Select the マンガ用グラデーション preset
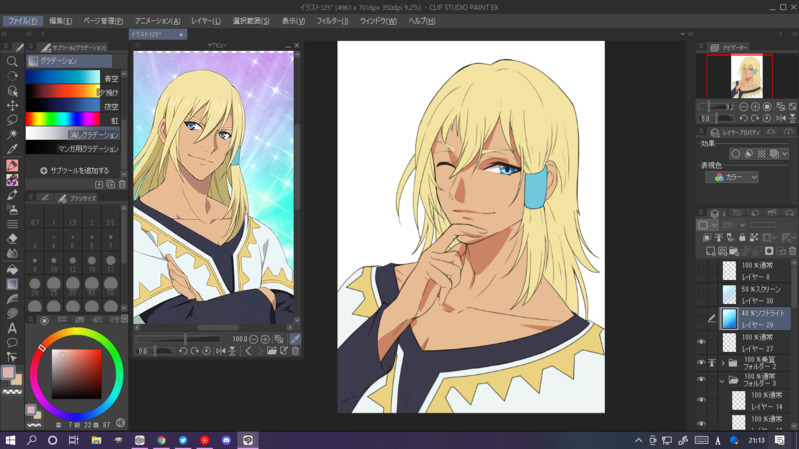 pos(73,148)
